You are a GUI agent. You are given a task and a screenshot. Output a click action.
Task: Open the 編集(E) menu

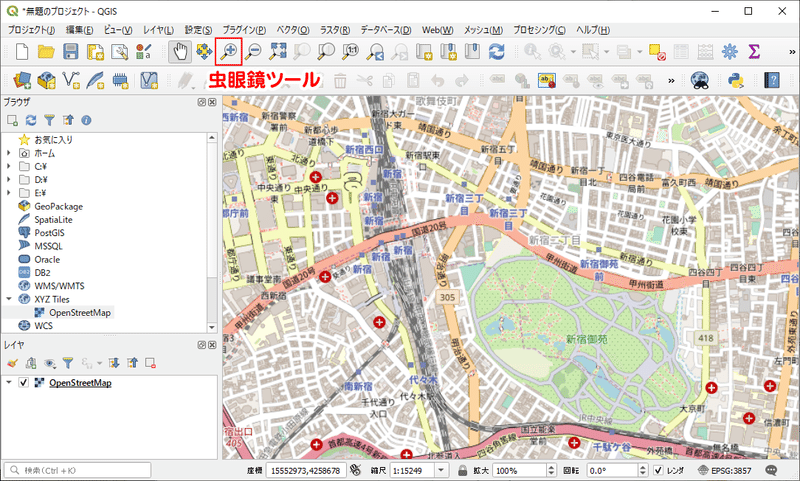pos(79,30)
